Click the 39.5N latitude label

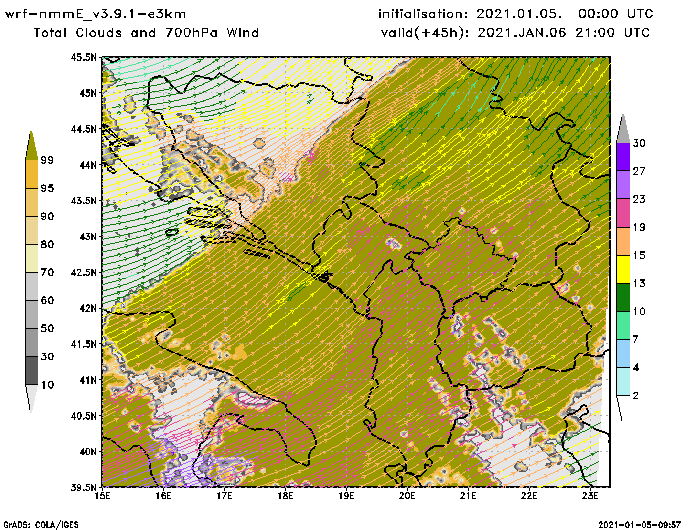tap(83, 487)
